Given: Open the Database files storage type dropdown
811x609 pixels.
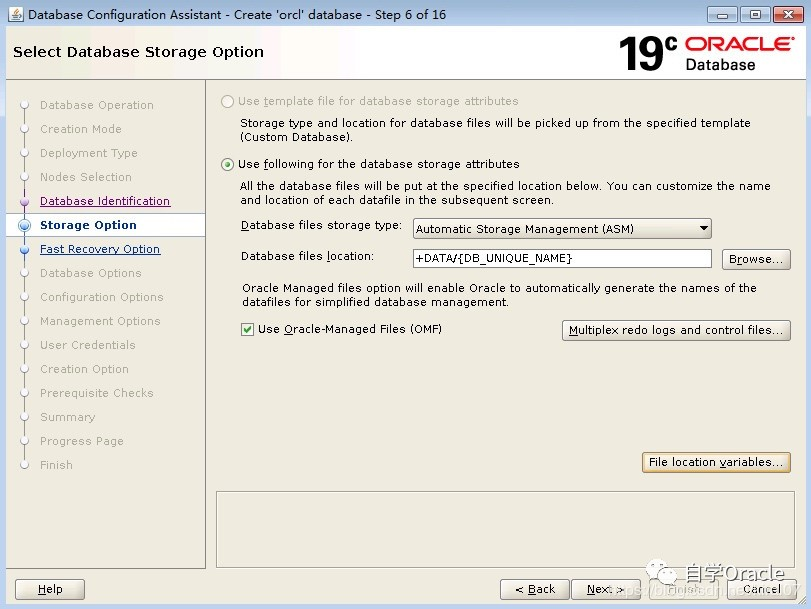Looking at the screenshot, I should [703, 228].
